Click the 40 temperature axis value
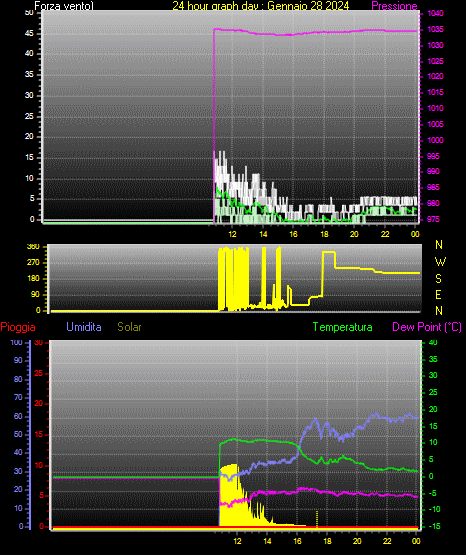Screen dimensions: 466x555 (x=433, y=342)
